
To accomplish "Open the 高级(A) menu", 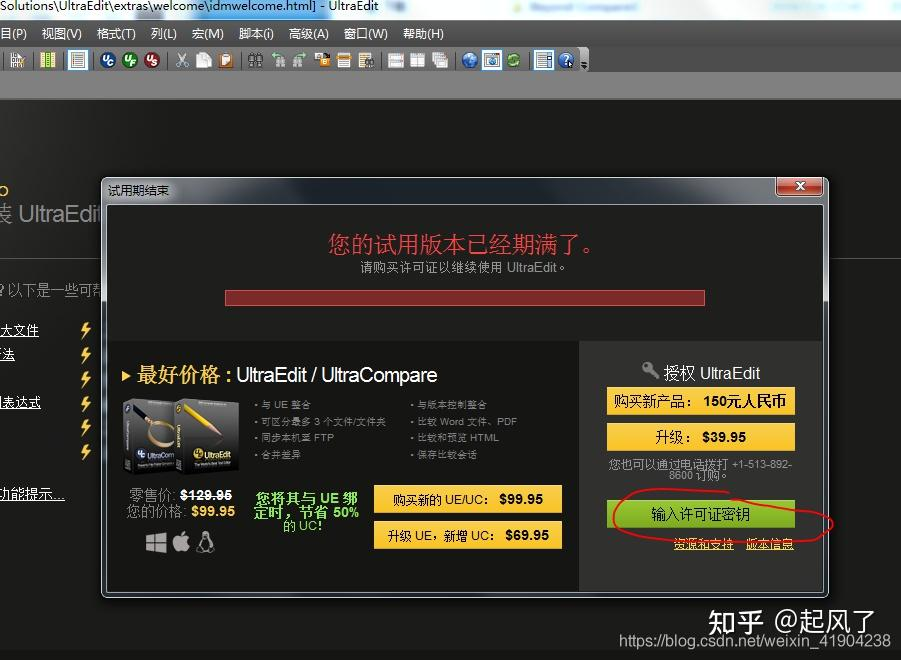I will pos(309,34).
